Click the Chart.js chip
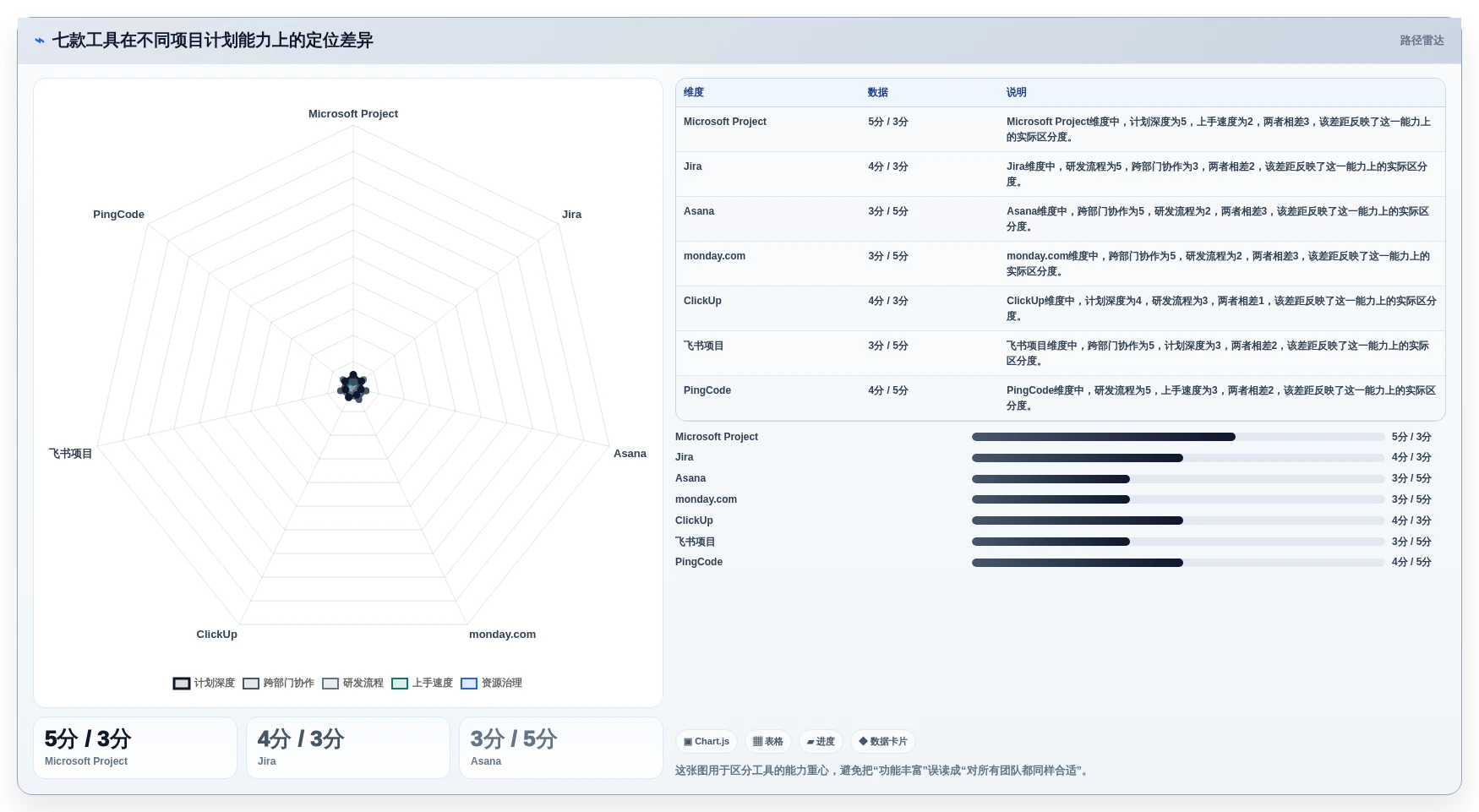 tap(707, 742)
